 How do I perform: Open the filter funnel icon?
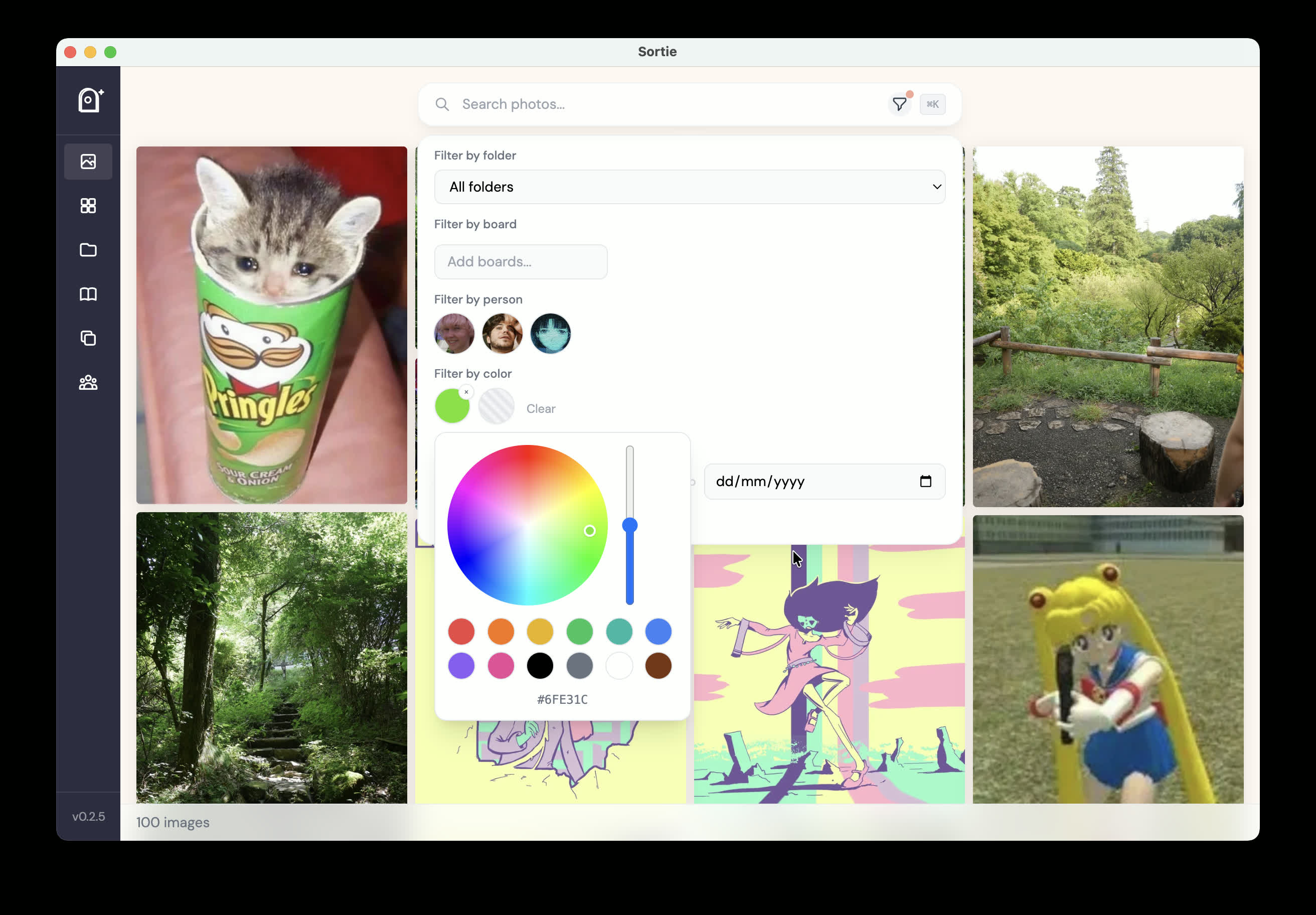[899, 104]
